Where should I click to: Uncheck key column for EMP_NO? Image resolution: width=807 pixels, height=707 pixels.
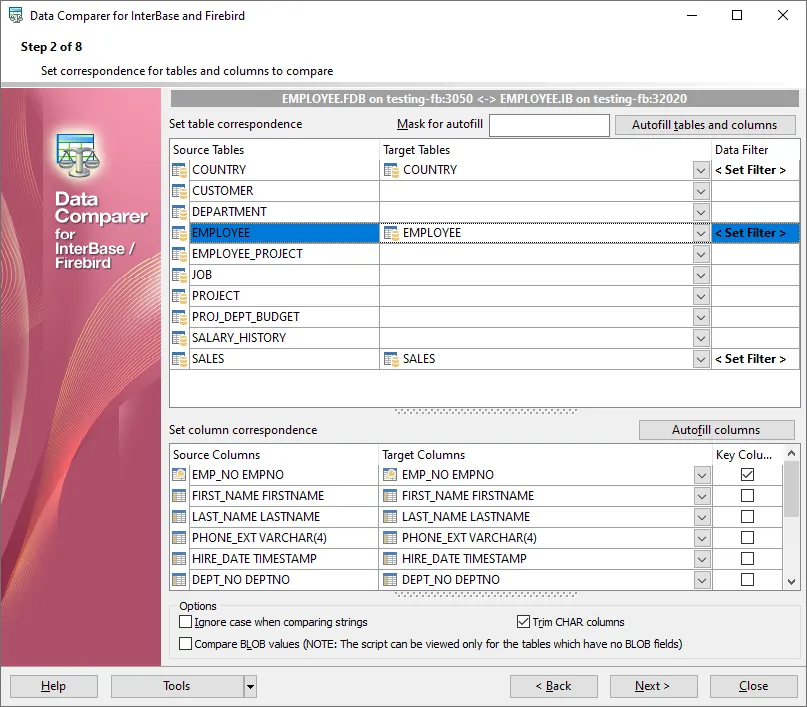point(747,474)
